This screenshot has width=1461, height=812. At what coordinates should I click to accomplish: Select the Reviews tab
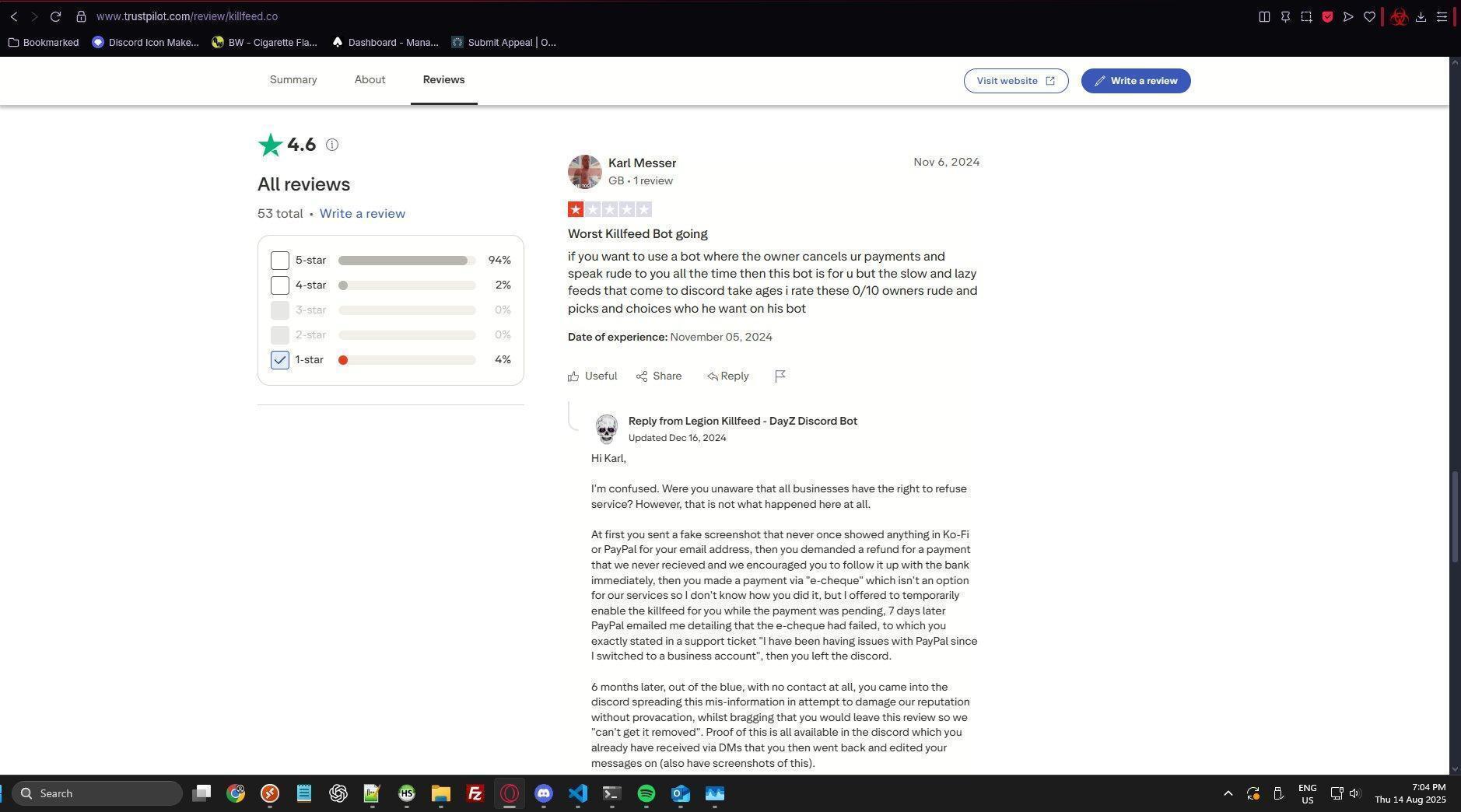pos(444,80)
